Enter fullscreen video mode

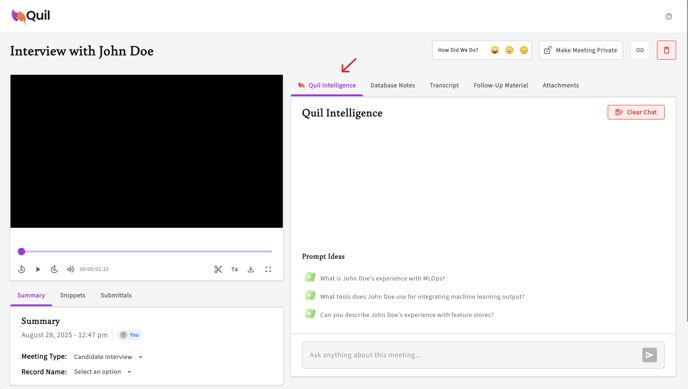[268, 269]
